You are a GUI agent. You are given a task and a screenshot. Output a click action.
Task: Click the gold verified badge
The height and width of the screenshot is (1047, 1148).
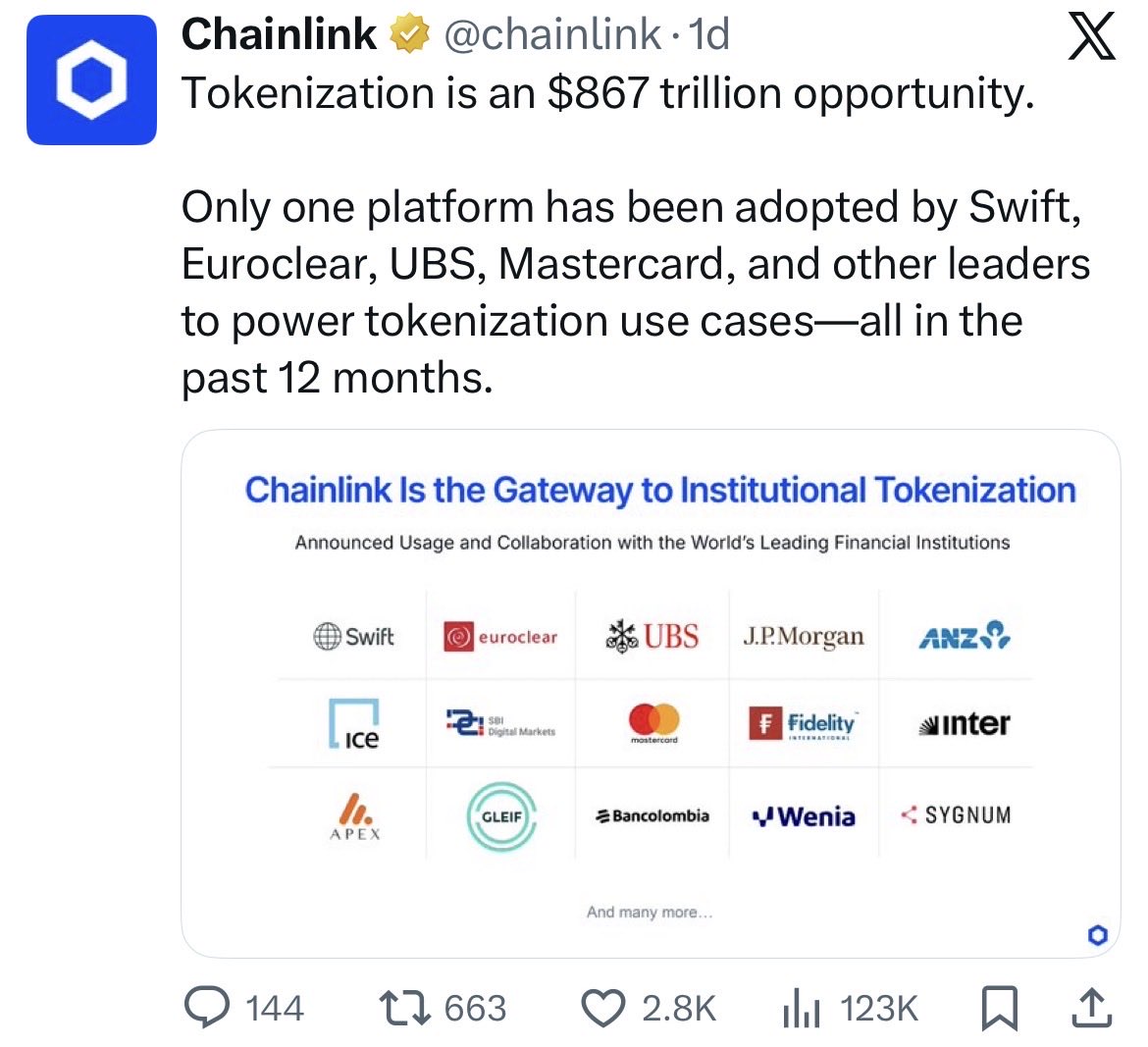[x=410, y=36]
